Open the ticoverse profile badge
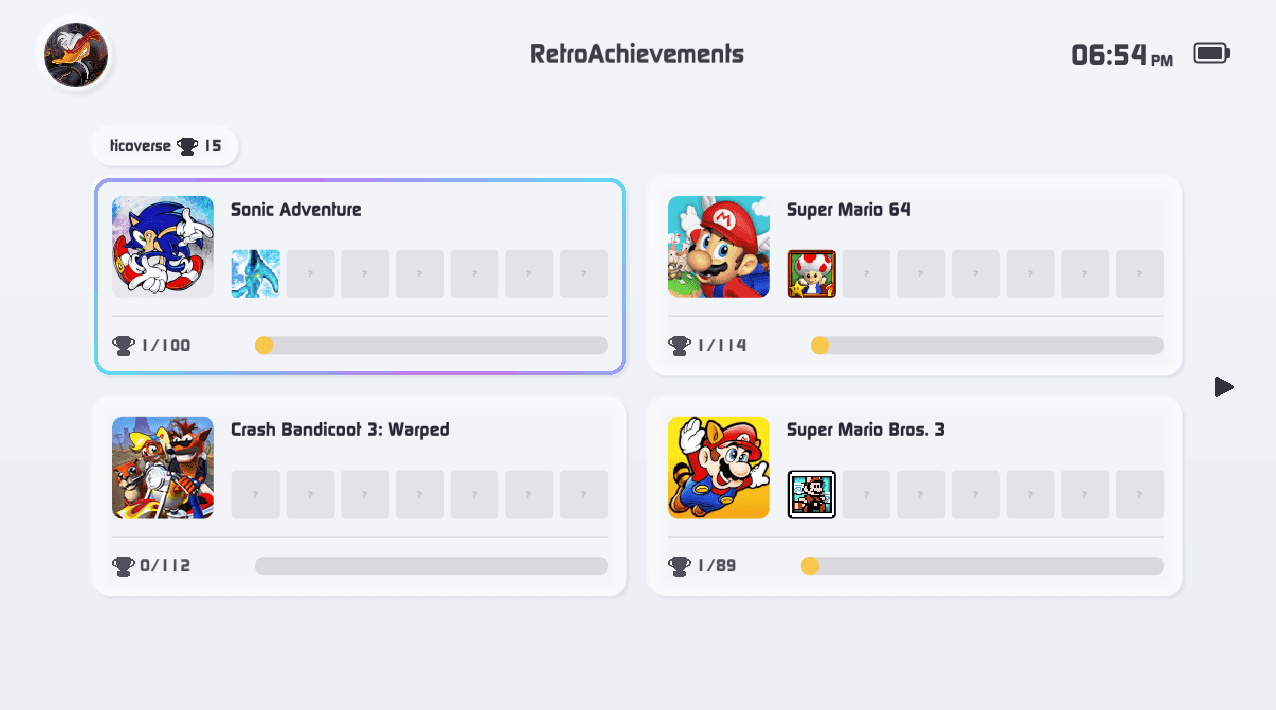The height and width of the screenshot is (710, 1276). coord(165,145)
